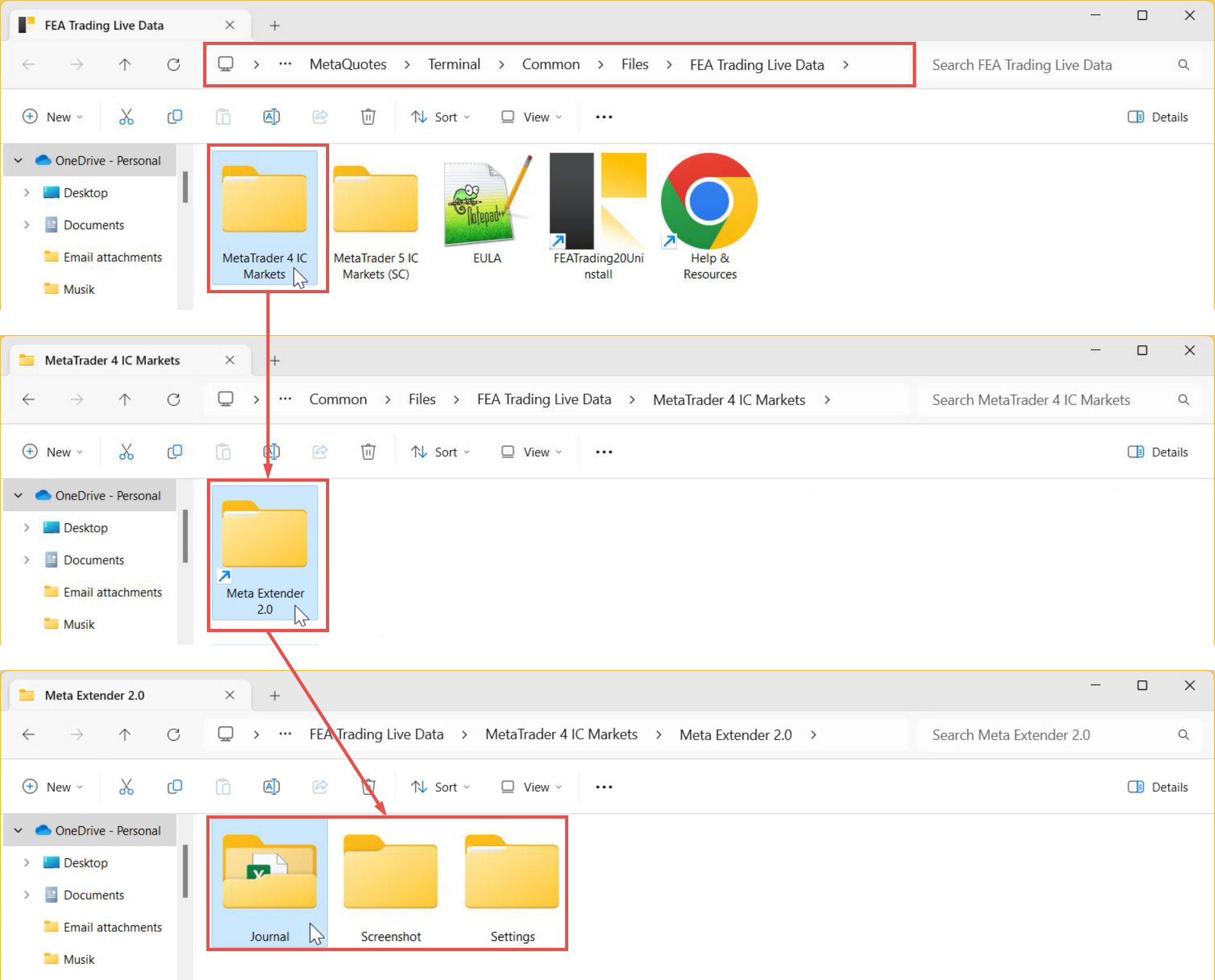The image size is (1215, 980).
Task: Click Copy icon in Meta Extender 2.0 window
Action: coord(174,786)
